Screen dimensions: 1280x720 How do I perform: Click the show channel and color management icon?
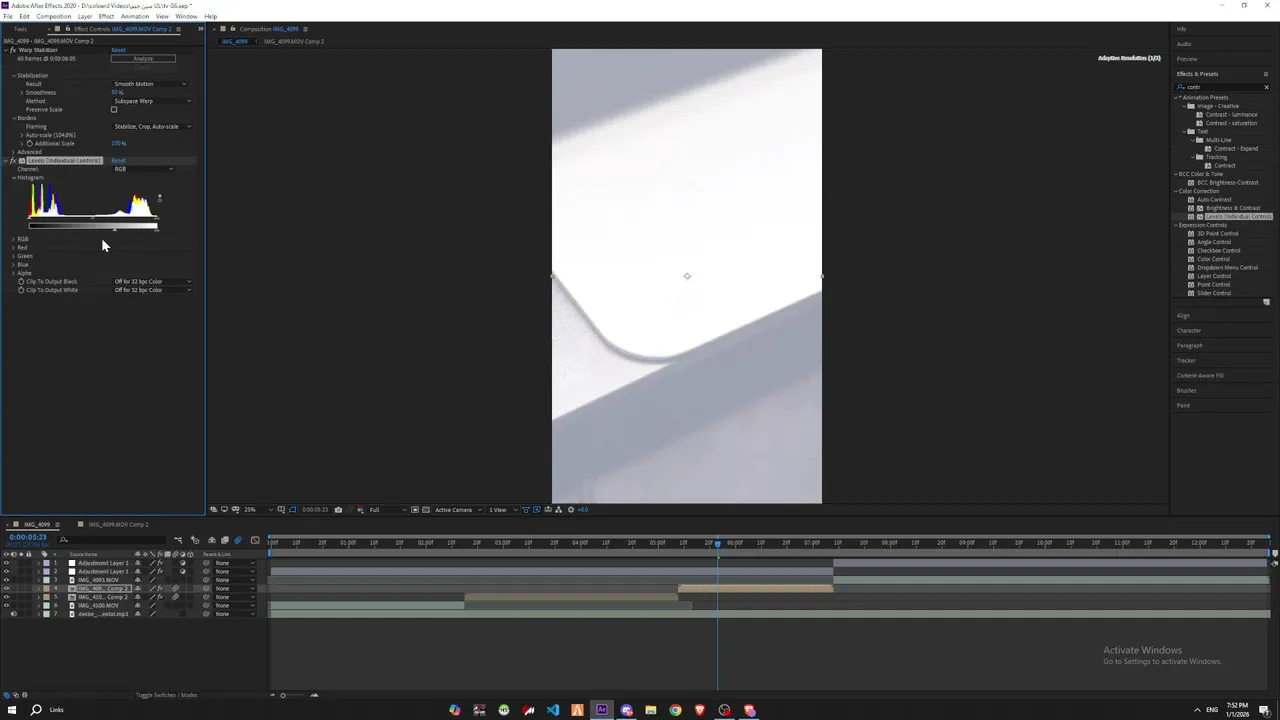(360, 510)
